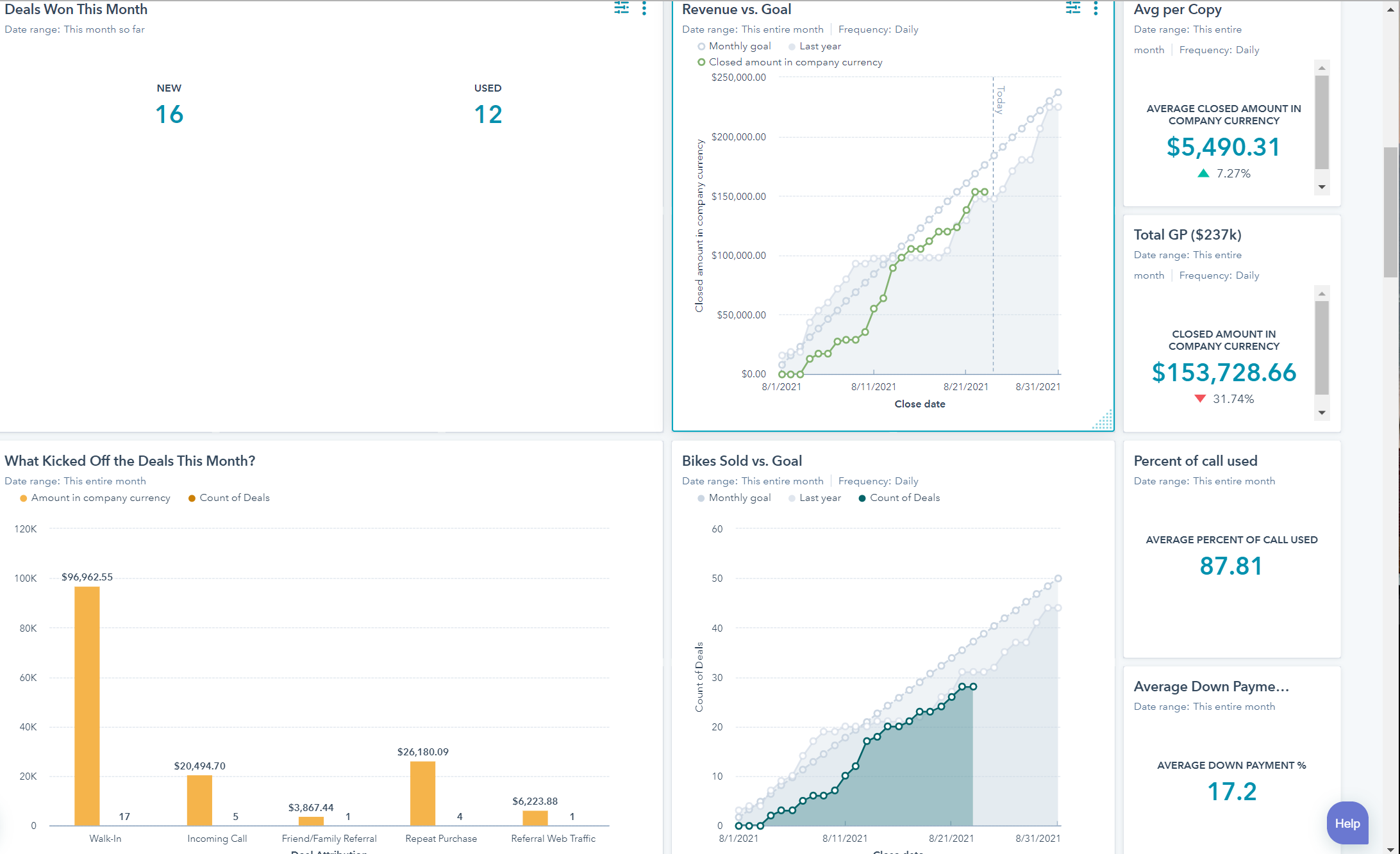Viewport: 1400px width, 854px height.
Task: Toggle Count of Deals legend in Bikes Sold vs. Goal
Action: pos(899,498)
